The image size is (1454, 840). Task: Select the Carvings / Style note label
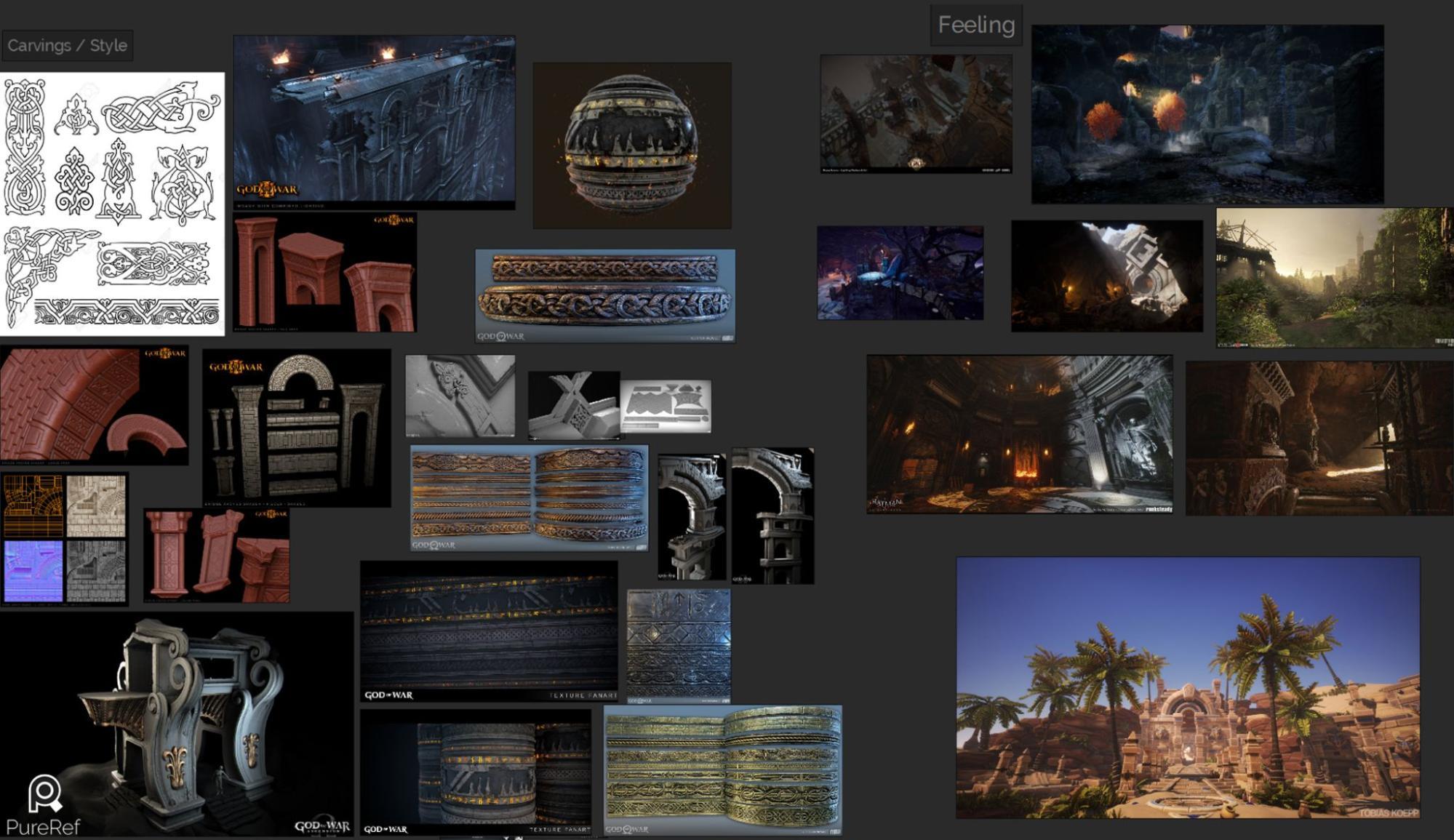click(x=67, y=45)
